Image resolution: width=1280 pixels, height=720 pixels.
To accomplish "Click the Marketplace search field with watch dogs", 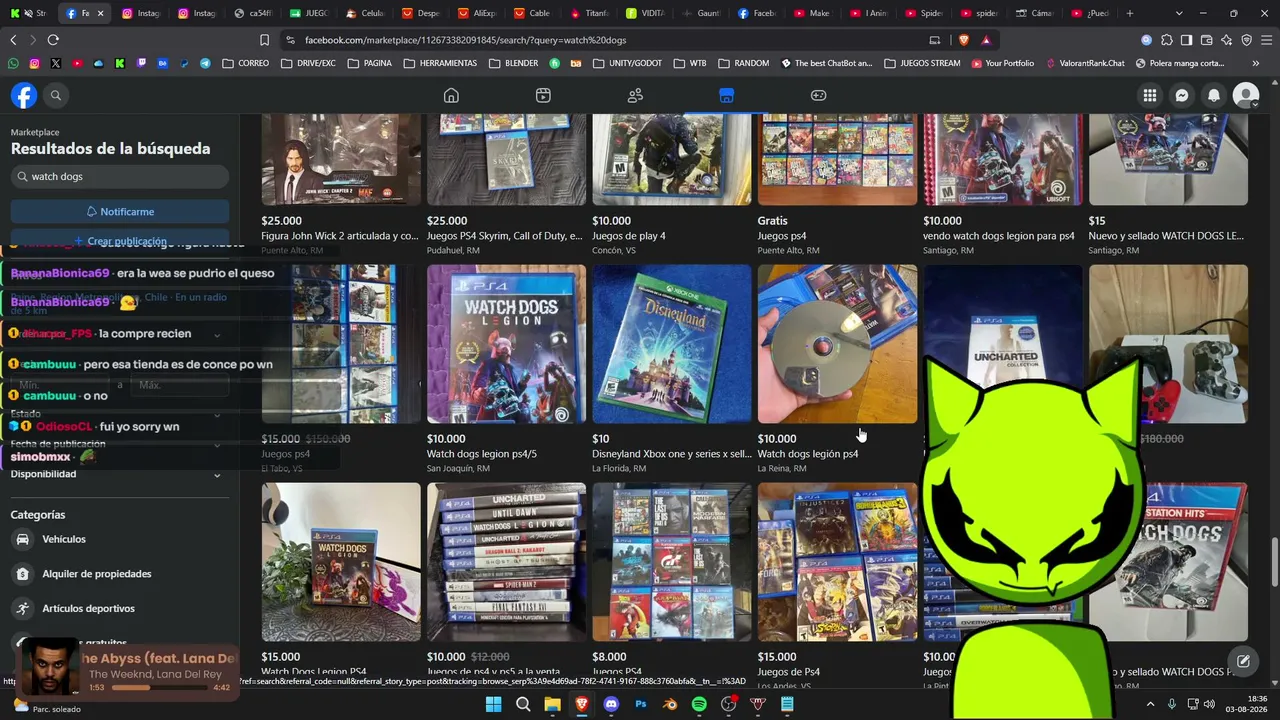I will point(120,177).
